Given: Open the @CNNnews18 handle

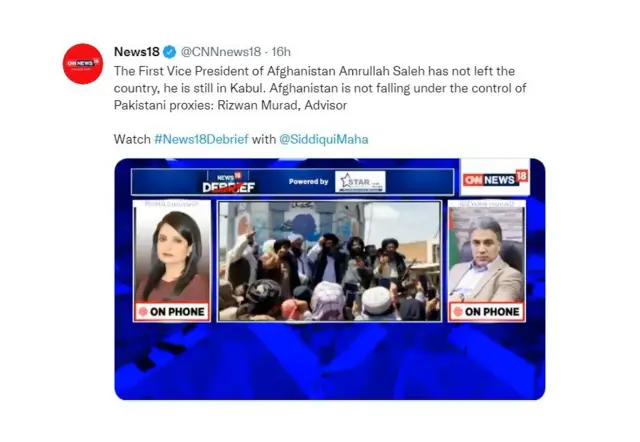Looking at the screenshot, I should 220,52.
